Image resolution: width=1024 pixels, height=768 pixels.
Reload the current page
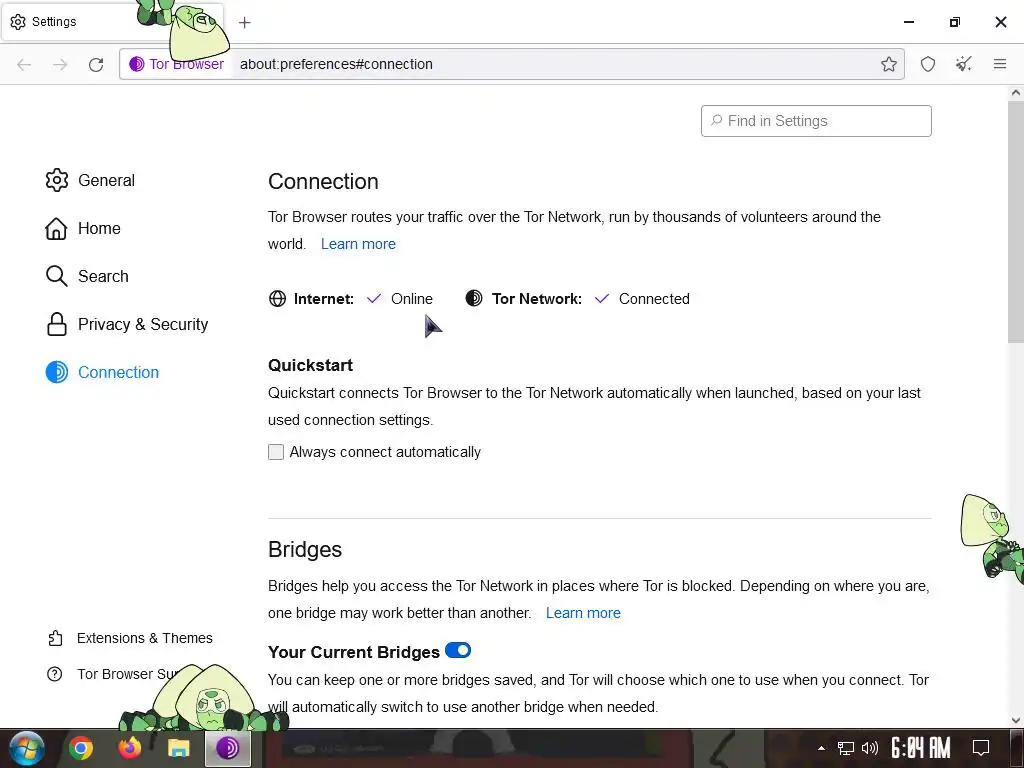96,64
